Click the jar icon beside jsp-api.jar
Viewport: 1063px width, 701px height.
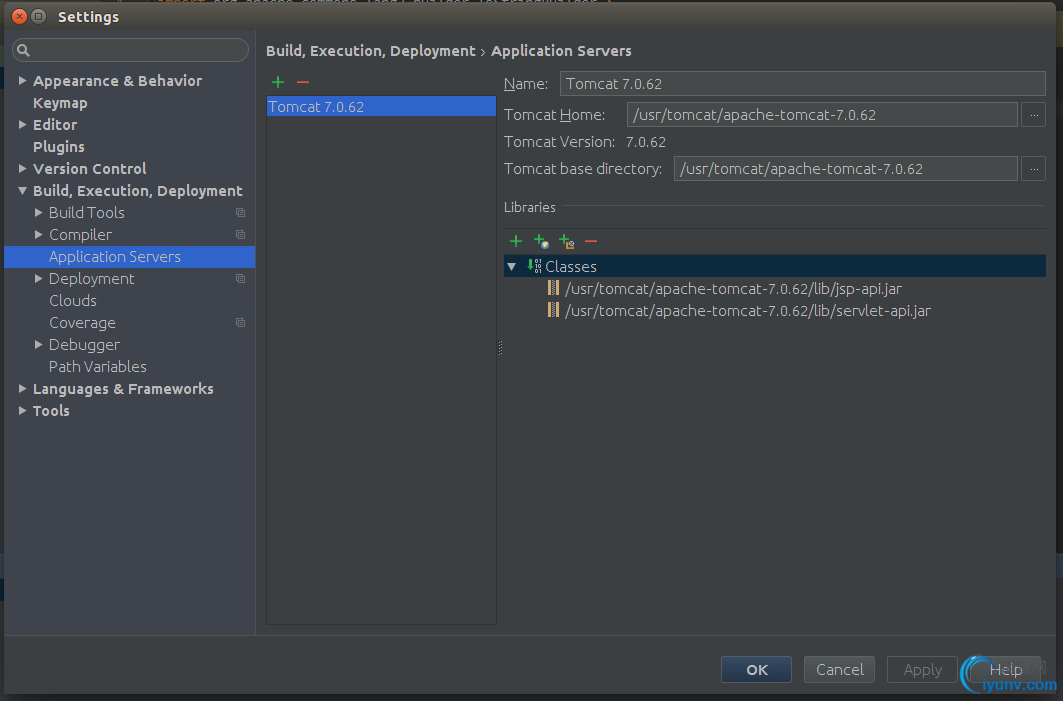pos(553,288)
